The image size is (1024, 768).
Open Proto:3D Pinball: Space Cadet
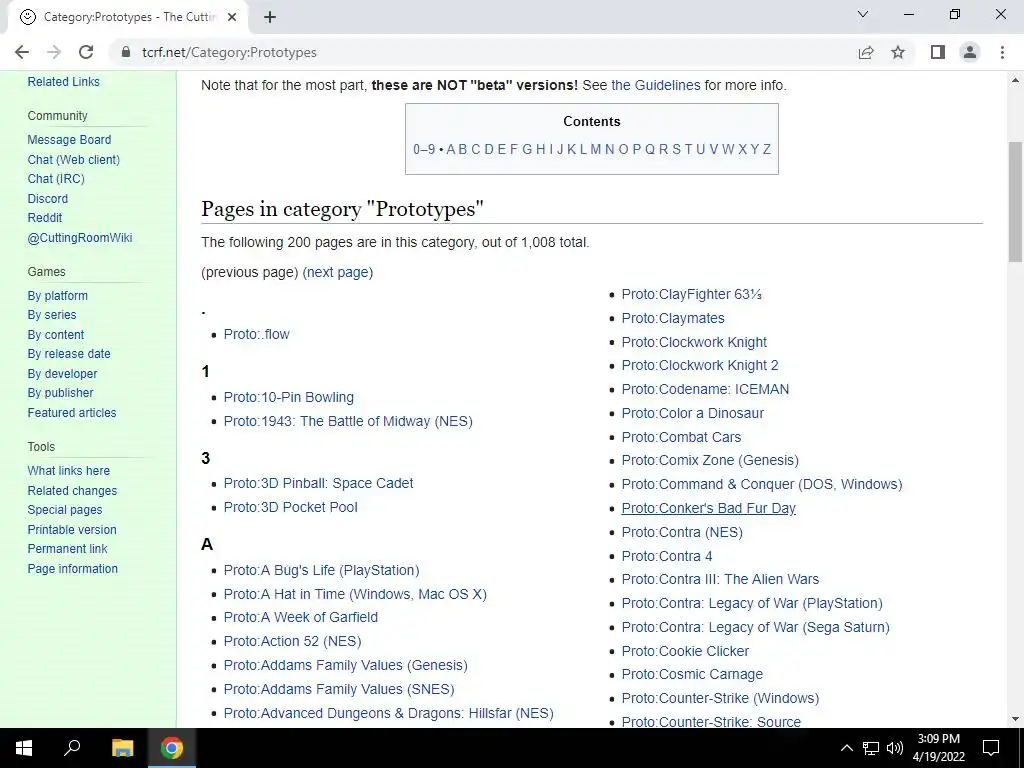[x=319, y=483]
